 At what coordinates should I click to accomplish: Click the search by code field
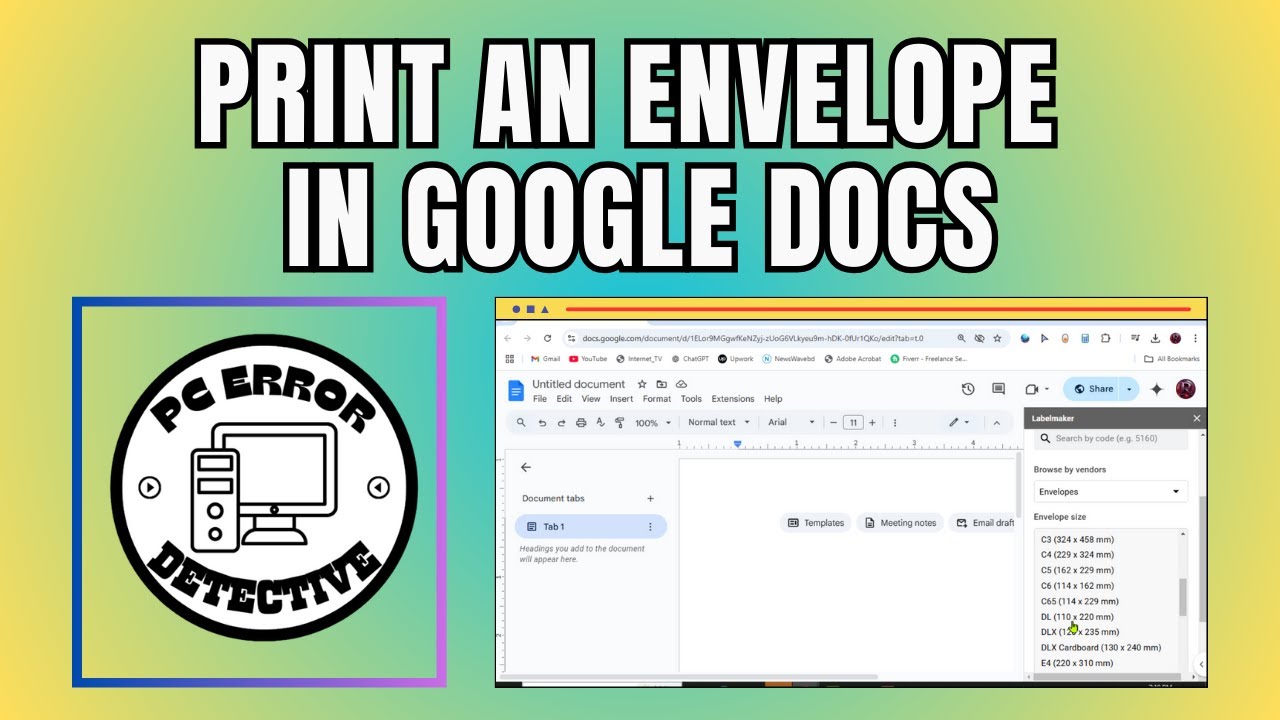tap(1111, 438)
